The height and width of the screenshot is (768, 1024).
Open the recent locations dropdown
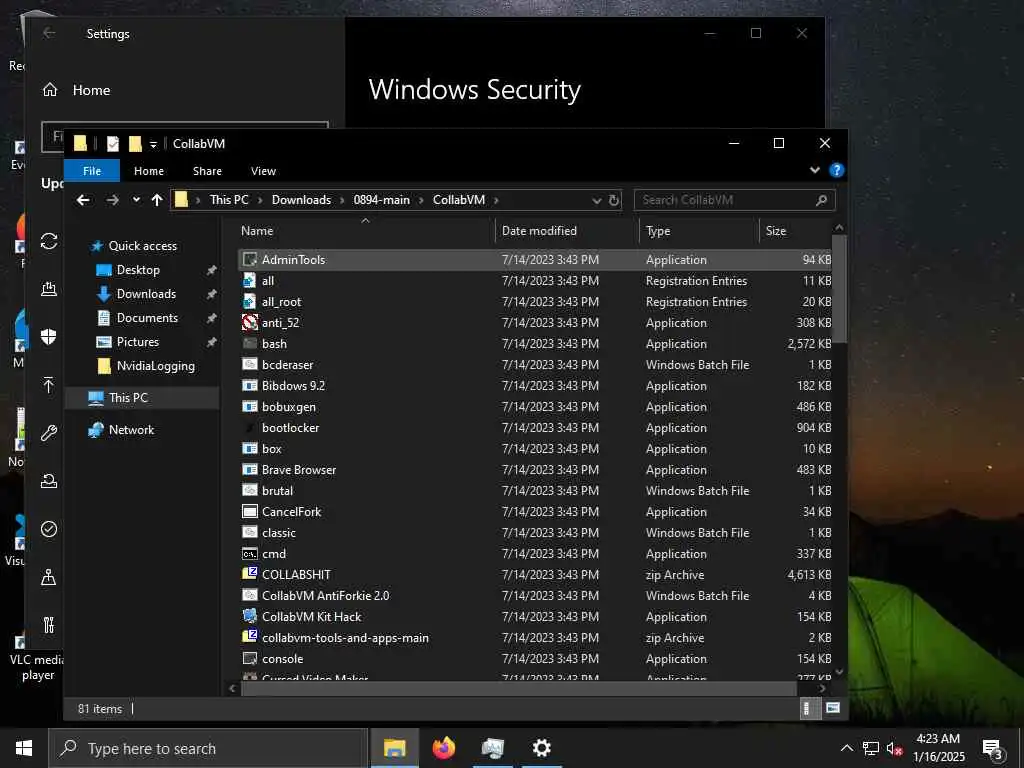[x=136, y=200]
